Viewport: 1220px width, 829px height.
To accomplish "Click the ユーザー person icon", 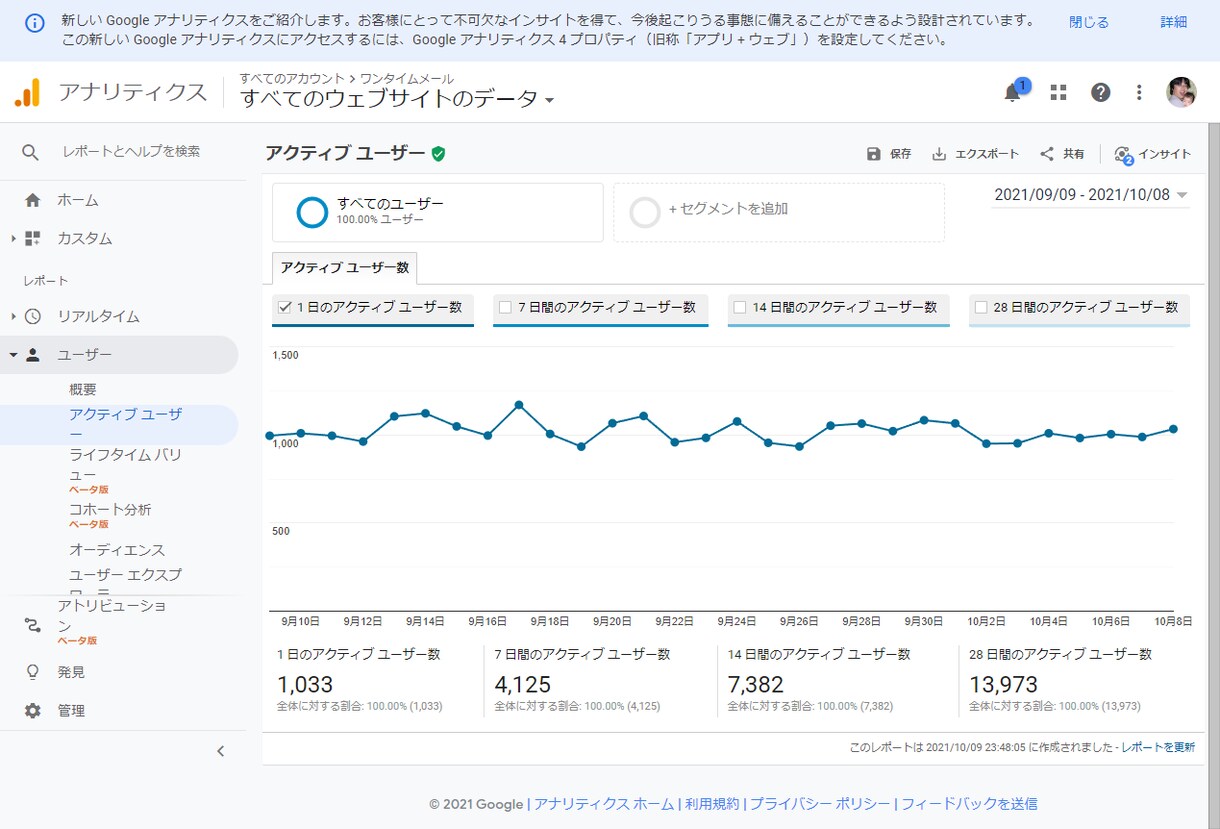I will tap(32, 355).
